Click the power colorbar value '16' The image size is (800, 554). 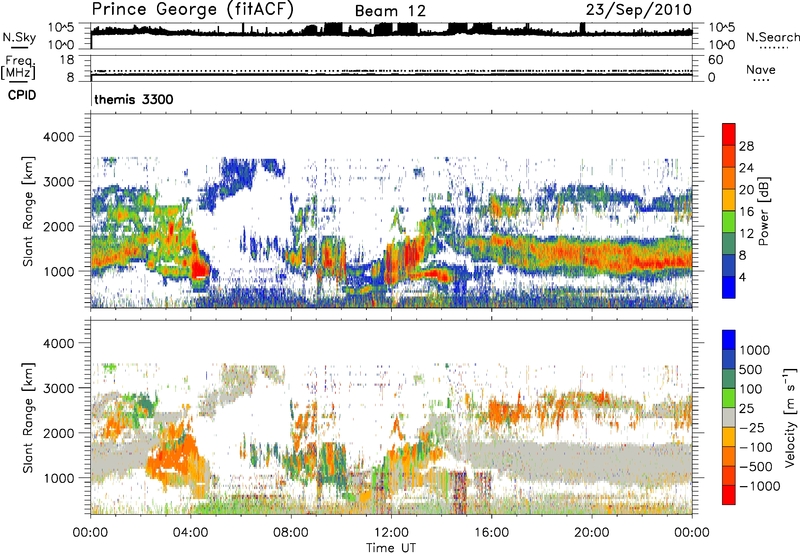(x=746, y=212)
